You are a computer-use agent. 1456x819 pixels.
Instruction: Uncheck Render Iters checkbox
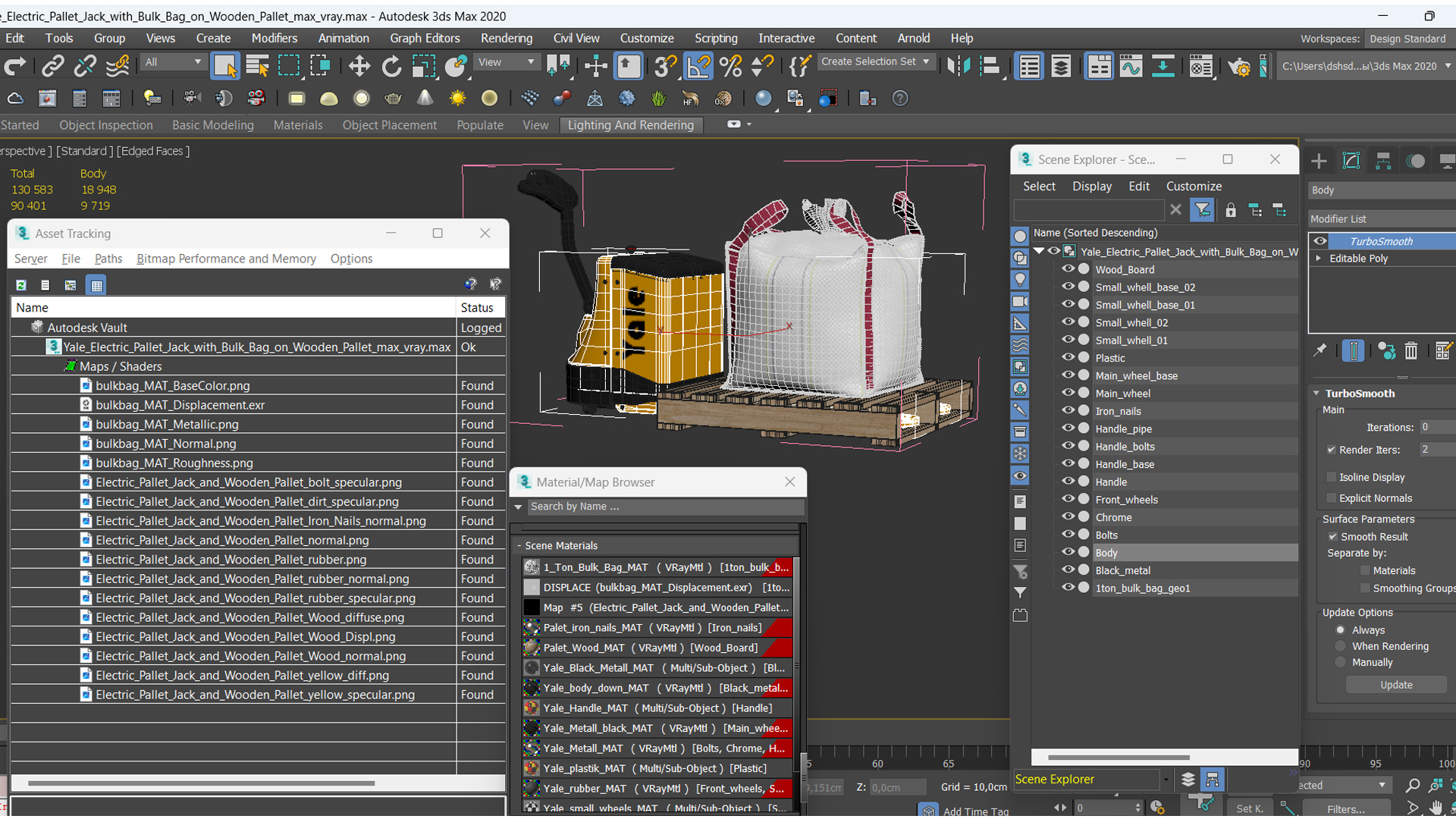pos(1332,450)
